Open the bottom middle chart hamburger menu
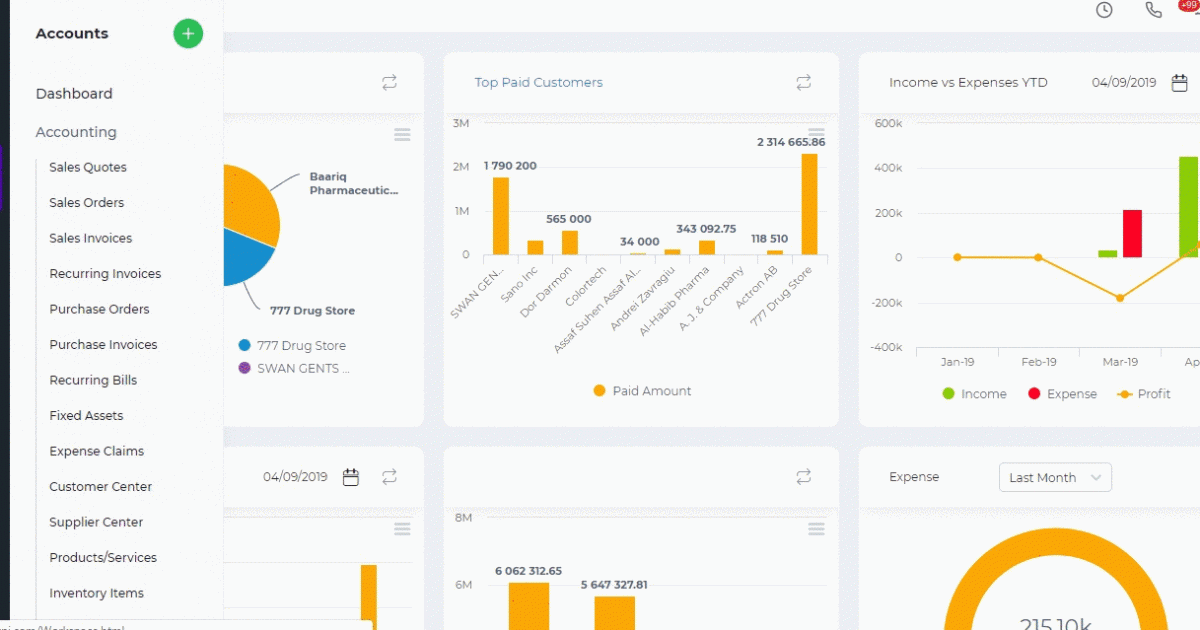1200x630 pixels. (817, 528)
